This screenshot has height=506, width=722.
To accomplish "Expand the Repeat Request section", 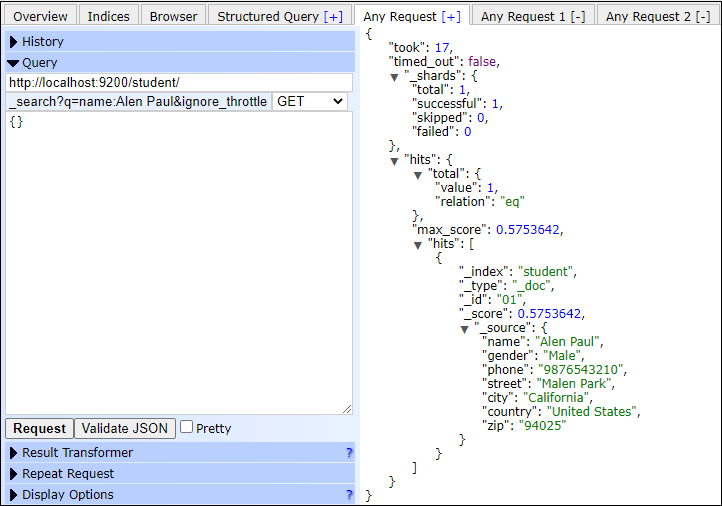I will (x=180, y=473).
